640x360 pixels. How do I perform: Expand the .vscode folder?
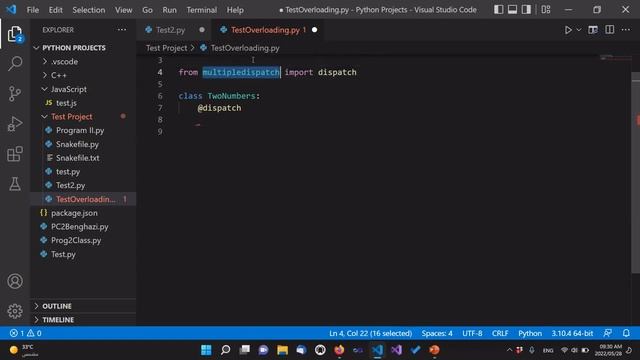click(83, 62)
